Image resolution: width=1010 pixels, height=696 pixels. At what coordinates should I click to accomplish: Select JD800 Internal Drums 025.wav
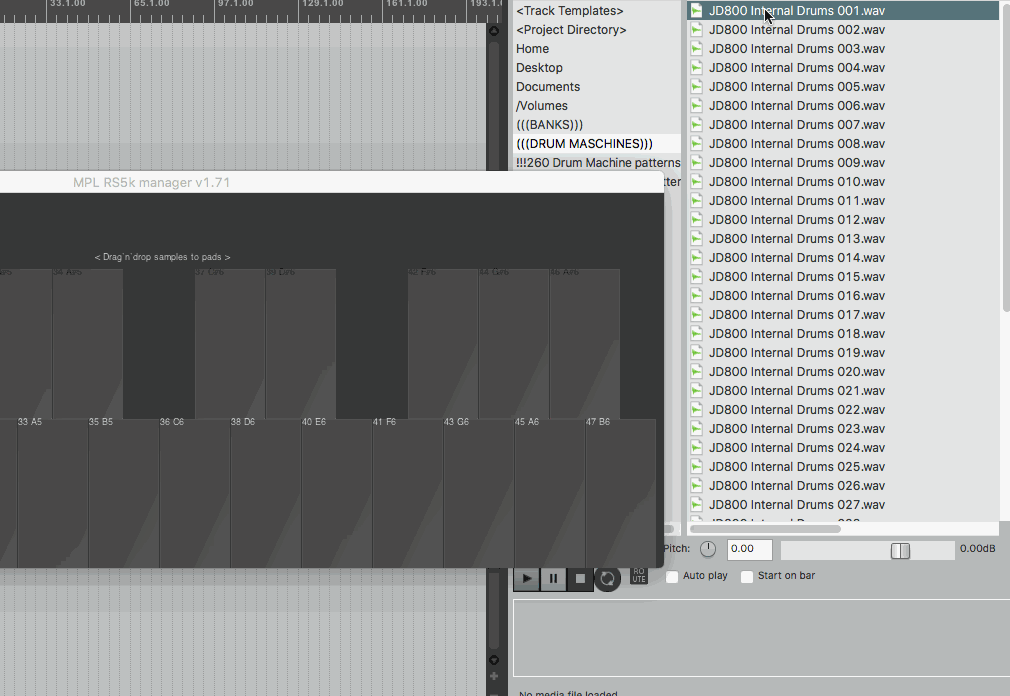click(843, 467)
